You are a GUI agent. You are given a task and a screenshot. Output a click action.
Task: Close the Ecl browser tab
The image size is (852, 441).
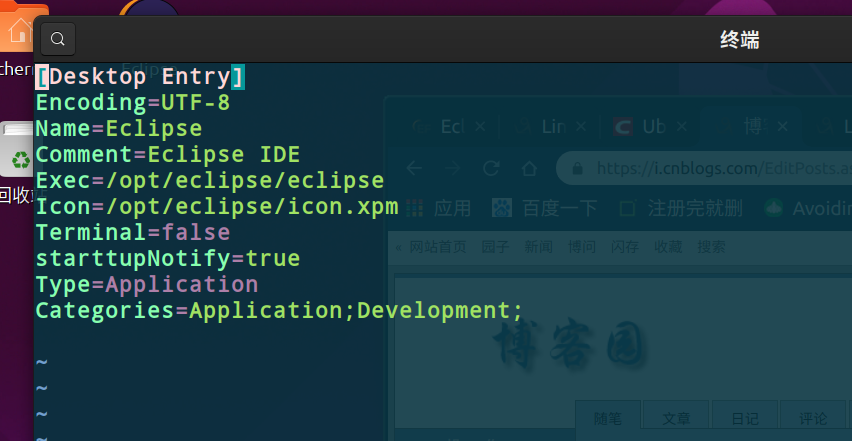[x=480, y=127]
